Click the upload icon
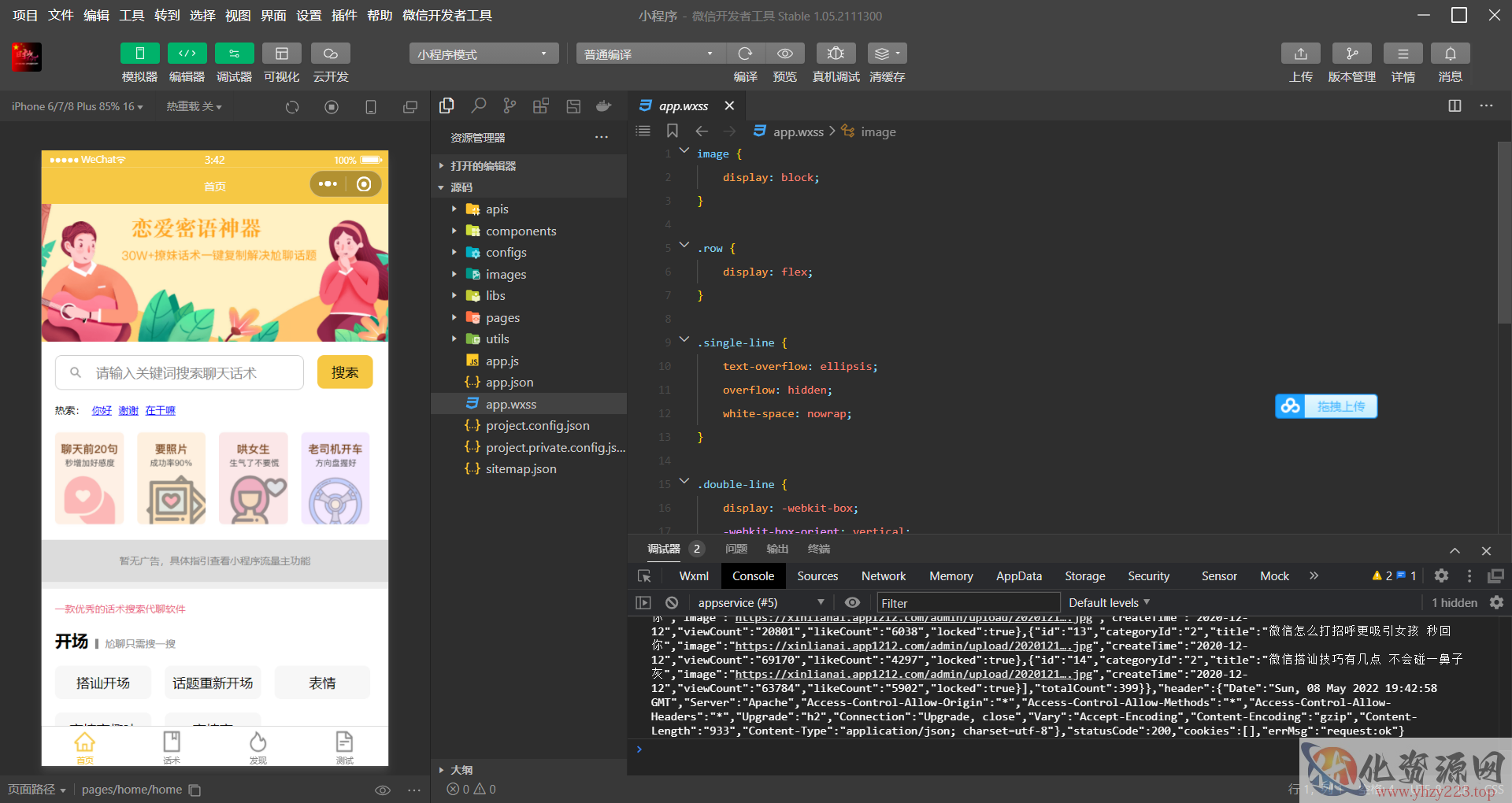 pyautogui.click(x=1301, y=54)
